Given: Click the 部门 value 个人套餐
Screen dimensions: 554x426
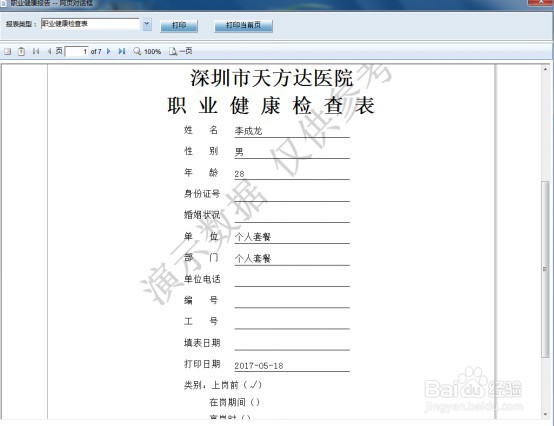Looking at the screenshot, I should 253,259.
